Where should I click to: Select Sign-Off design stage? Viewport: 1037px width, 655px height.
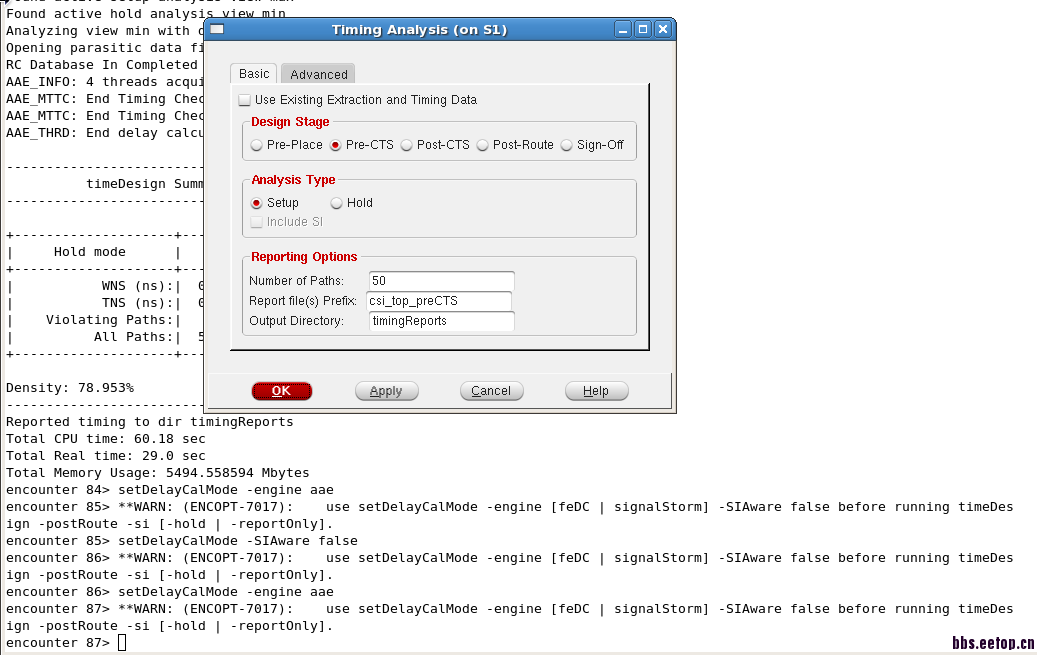(567, 145)
